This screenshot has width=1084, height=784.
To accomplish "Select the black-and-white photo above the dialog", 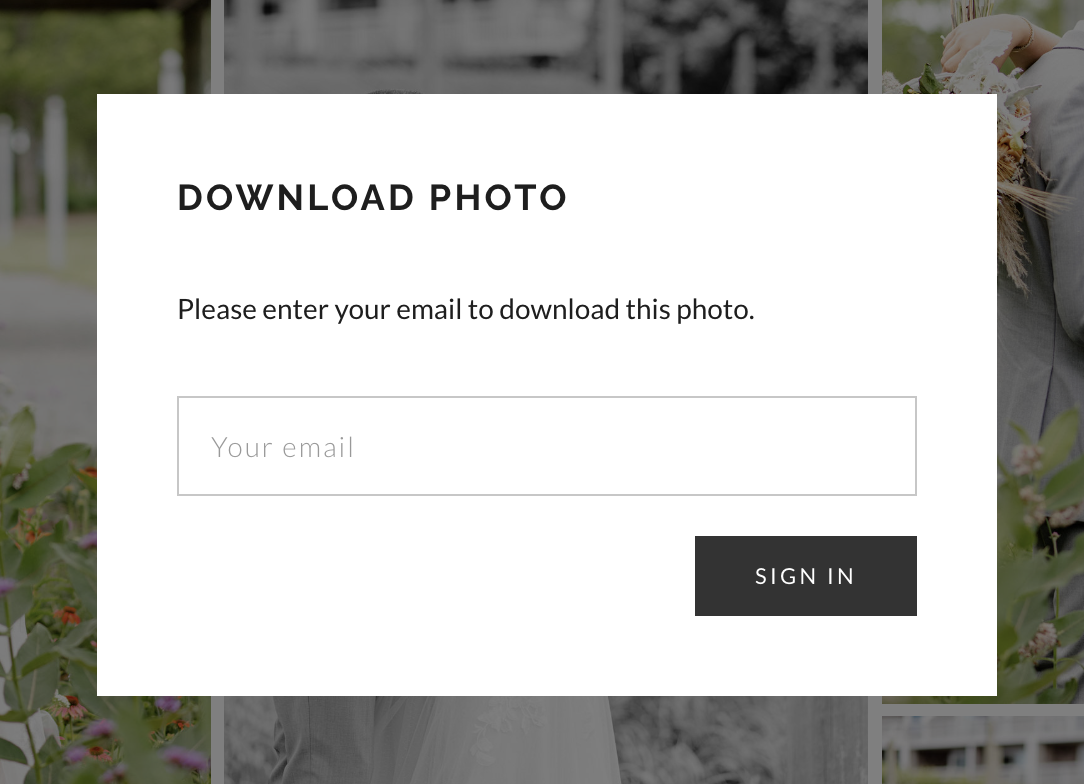I will pos(545,46).
